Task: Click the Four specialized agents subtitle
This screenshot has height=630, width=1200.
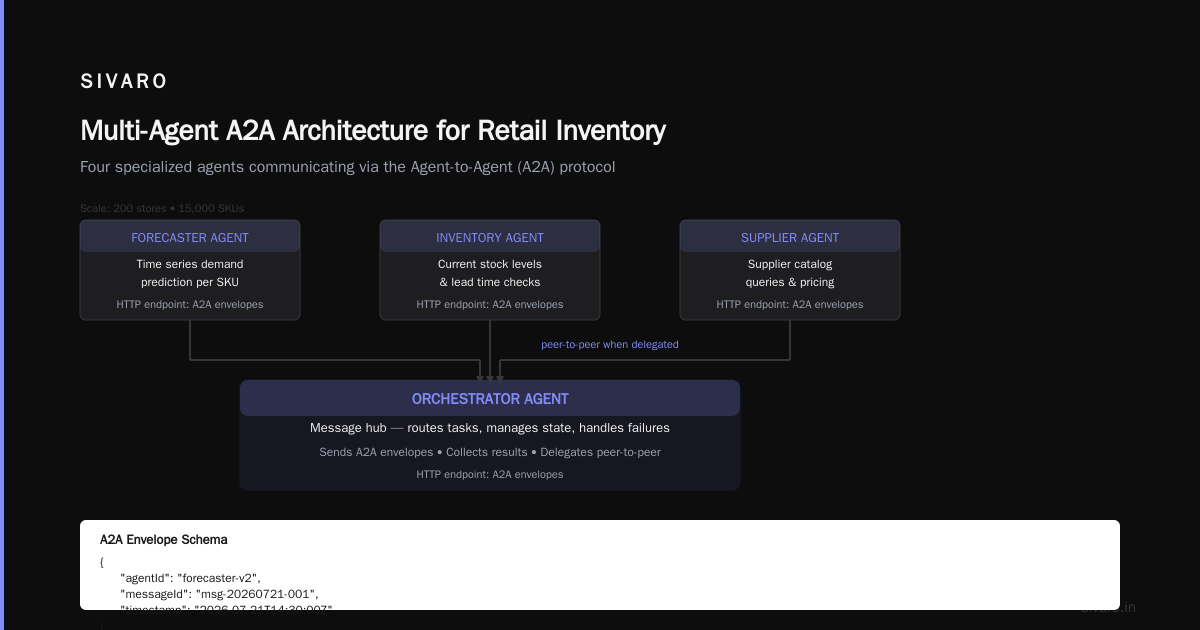Action: 348,167
